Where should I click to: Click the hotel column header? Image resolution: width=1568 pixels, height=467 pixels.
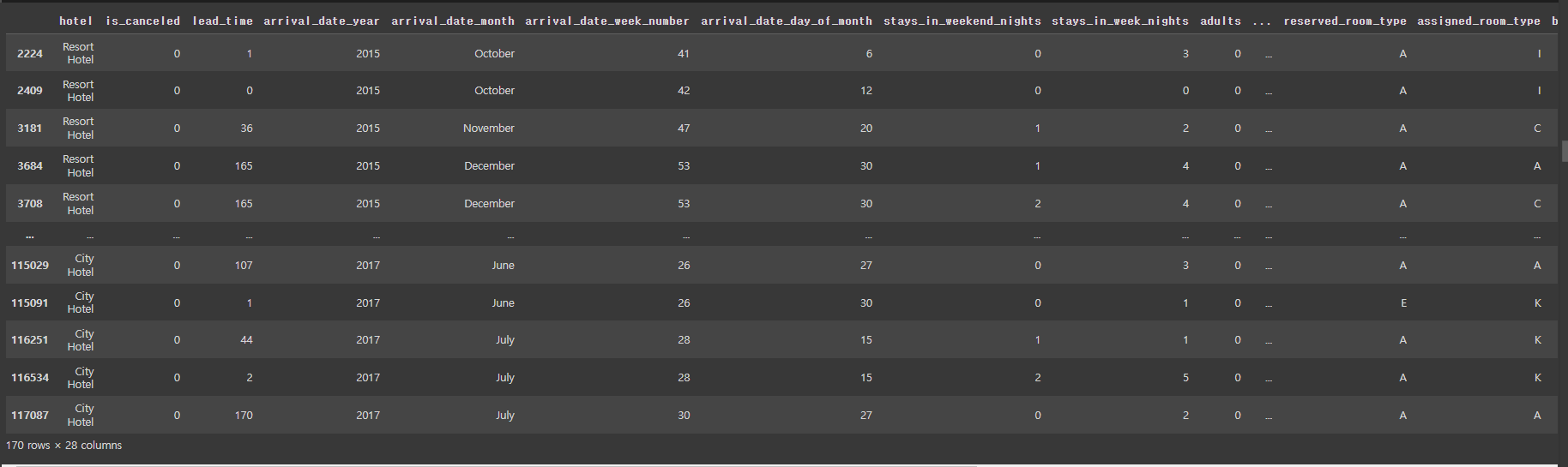[75, 21]
